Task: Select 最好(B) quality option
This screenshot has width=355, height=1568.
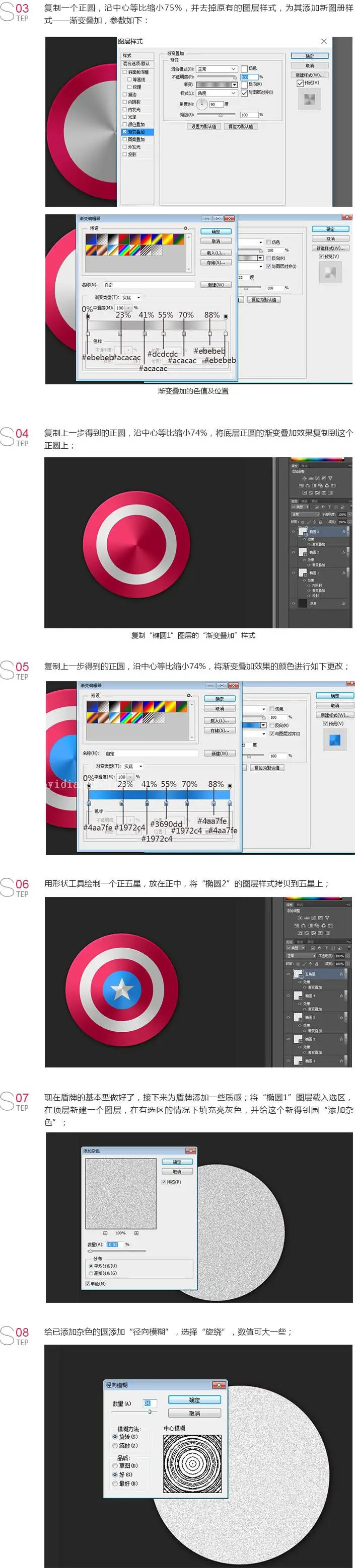Action: coord(115,1483)
